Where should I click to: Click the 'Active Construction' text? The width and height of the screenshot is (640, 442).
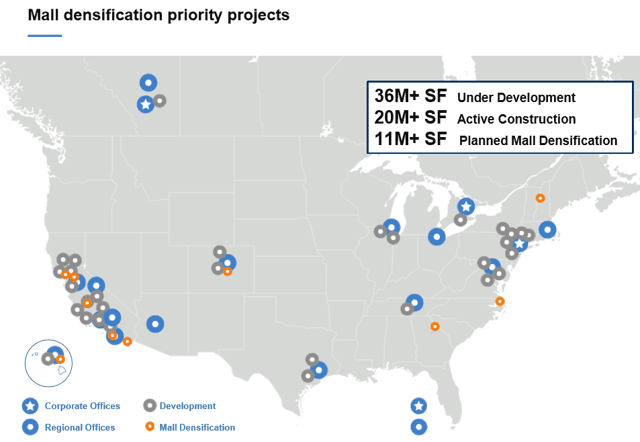(516, 119)
